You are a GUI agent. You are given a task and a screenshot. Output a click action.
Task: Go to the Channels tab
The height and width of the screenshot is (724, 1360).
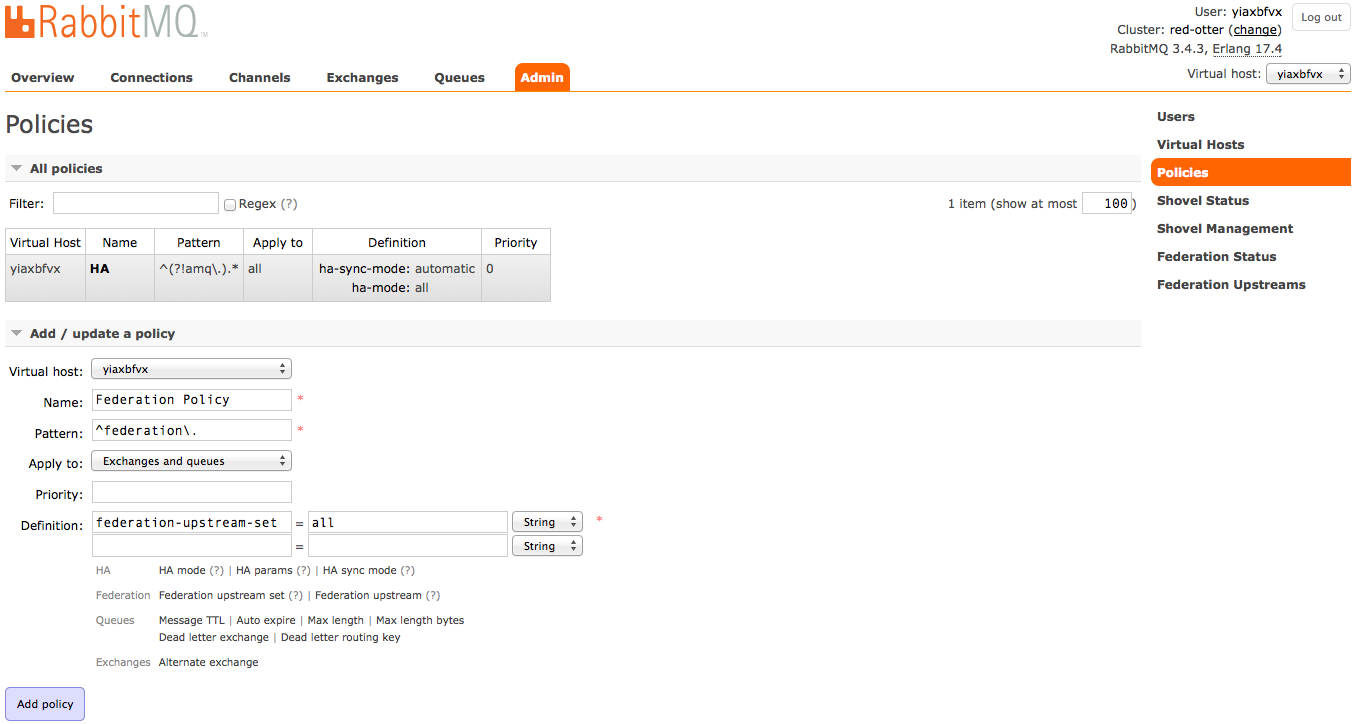pyautogui.click(x=260, y=77)
